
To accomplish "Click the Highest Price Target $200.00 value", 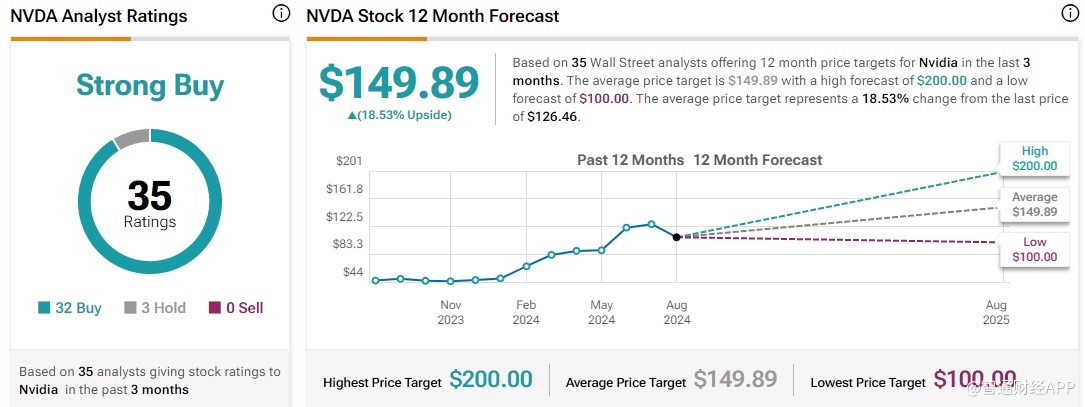I will (490, 380).
